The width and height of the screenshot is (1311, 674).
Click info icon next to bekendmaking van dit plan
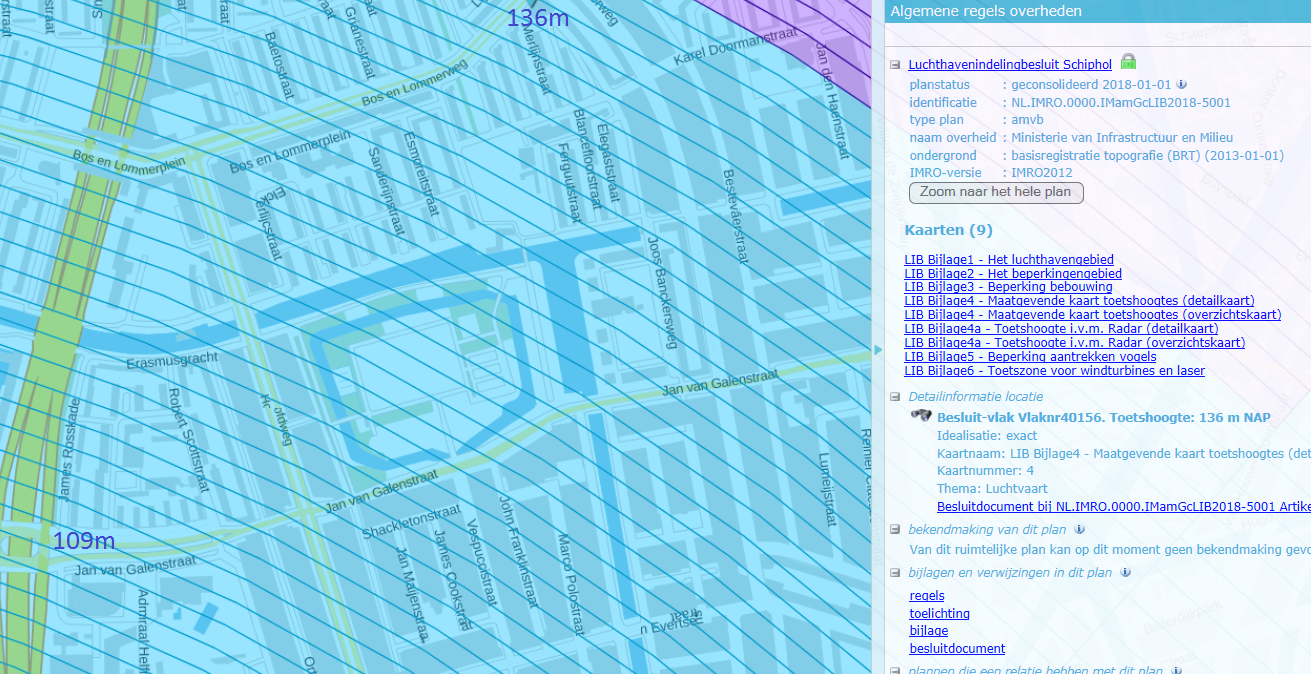point(1080,530)
